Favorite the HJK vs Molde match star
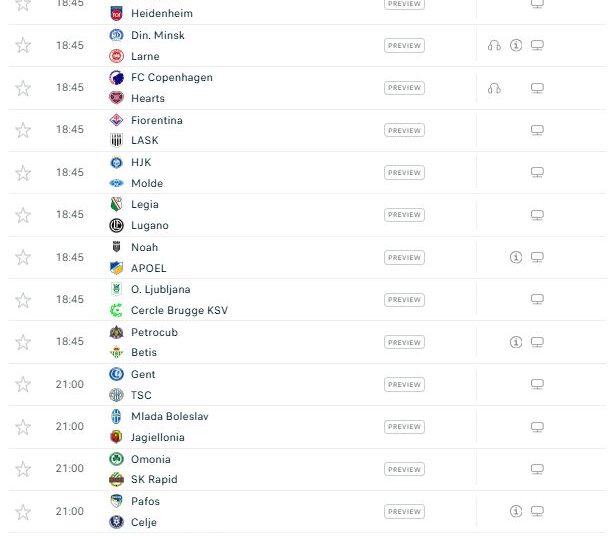The height and width of the screenshot is (536, 616). [23, 173]
